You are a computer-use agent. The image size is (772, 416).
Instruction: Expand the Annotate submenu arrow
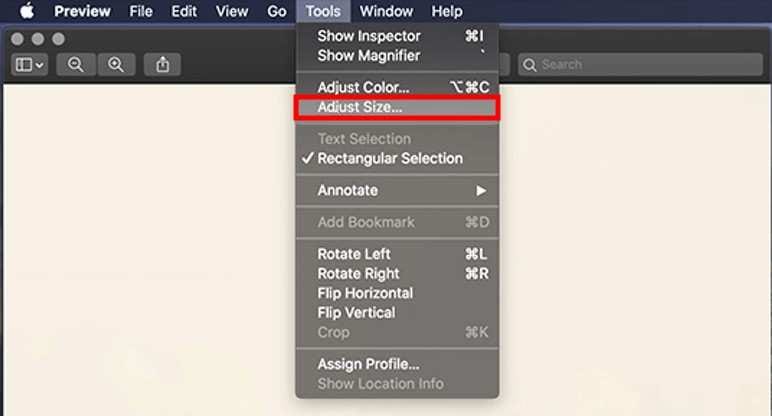coord(481,190)
